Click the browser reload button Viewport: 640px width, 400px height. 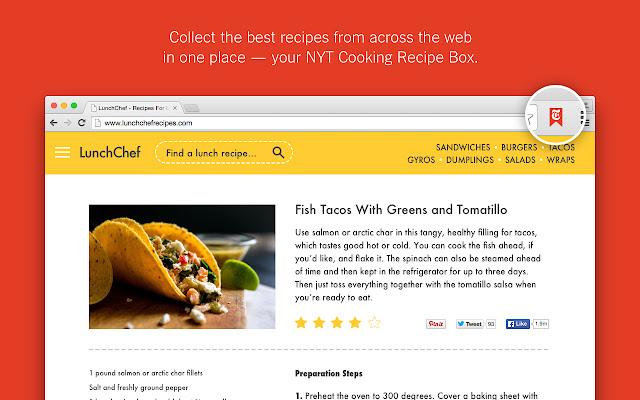click(81, 122)
